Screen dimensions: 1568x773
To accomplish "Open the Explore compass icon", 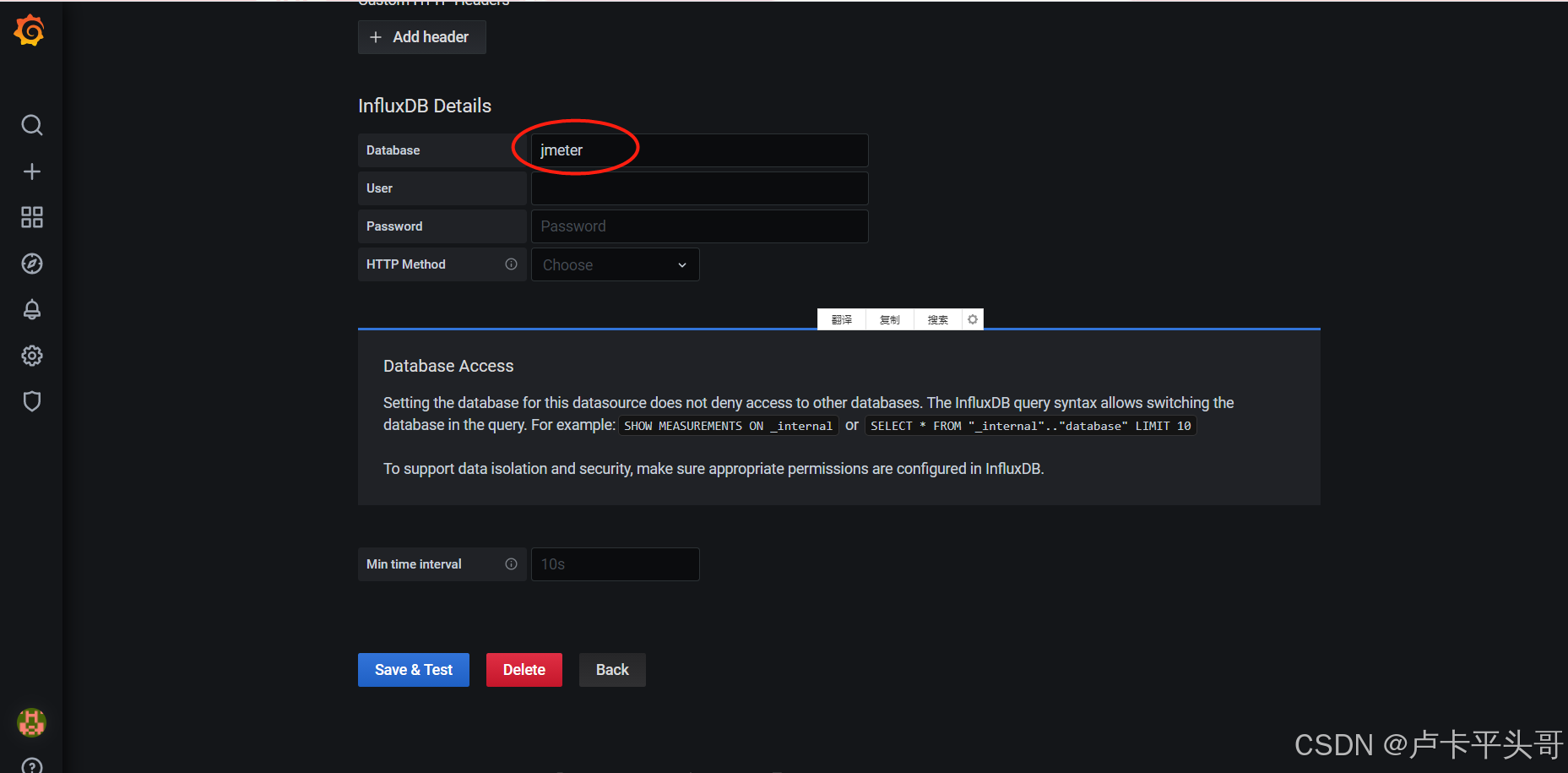I will [32, 264].
